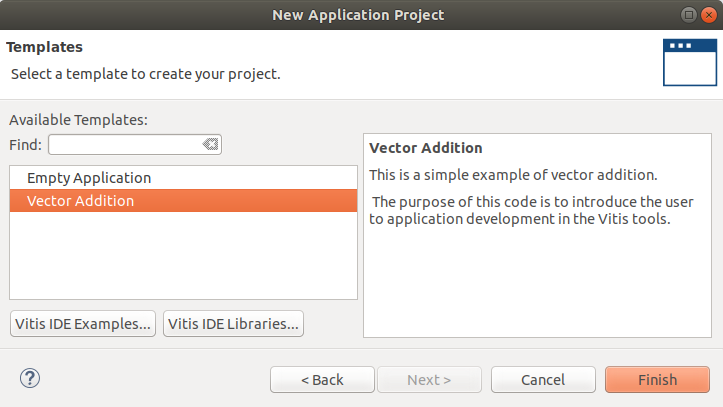Click empty area of templates list
723x407 pixels.
pyautogui.click(x=184, y=255)
